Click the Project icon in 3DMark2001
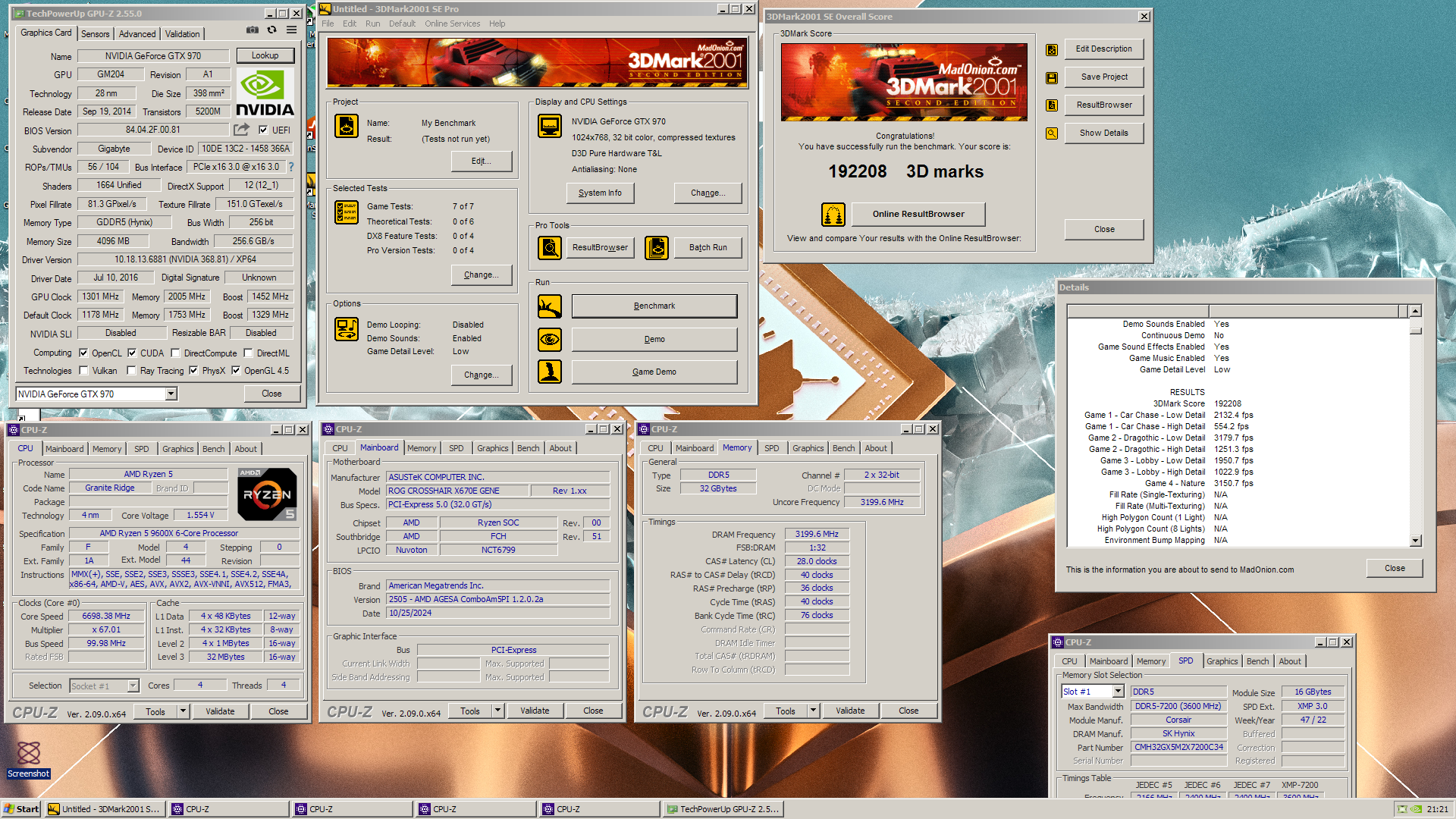The image size is (1456, 819). click(x=347, y=126)
